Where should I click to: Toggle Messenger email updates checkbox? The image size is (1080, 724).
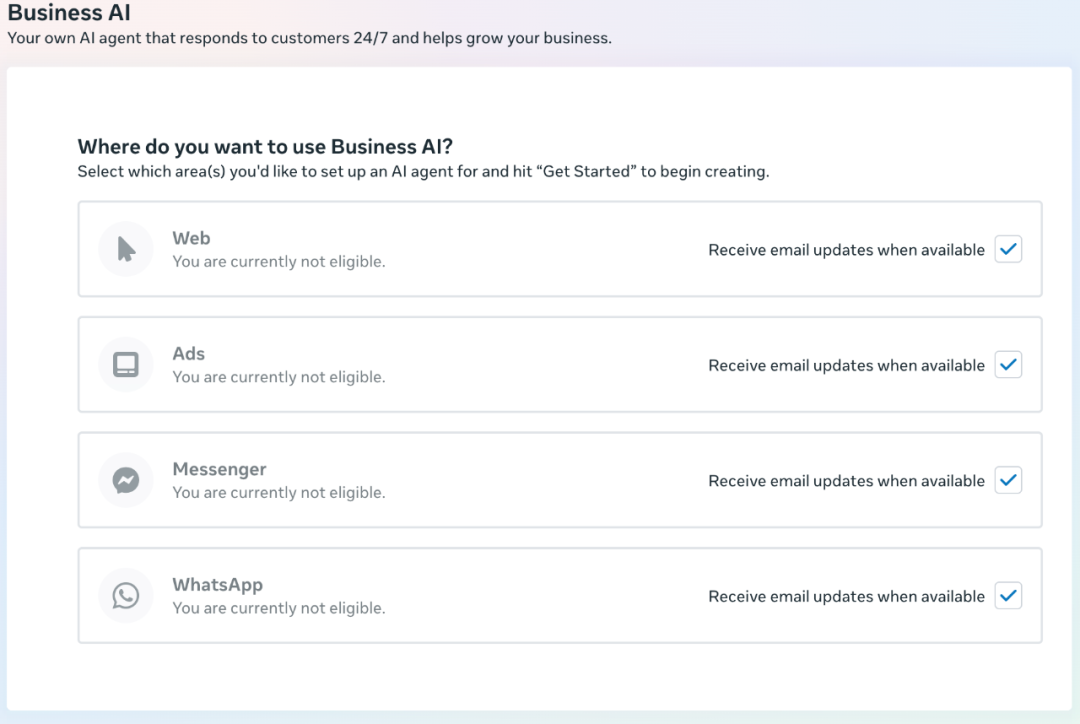tap(1008, 481)
